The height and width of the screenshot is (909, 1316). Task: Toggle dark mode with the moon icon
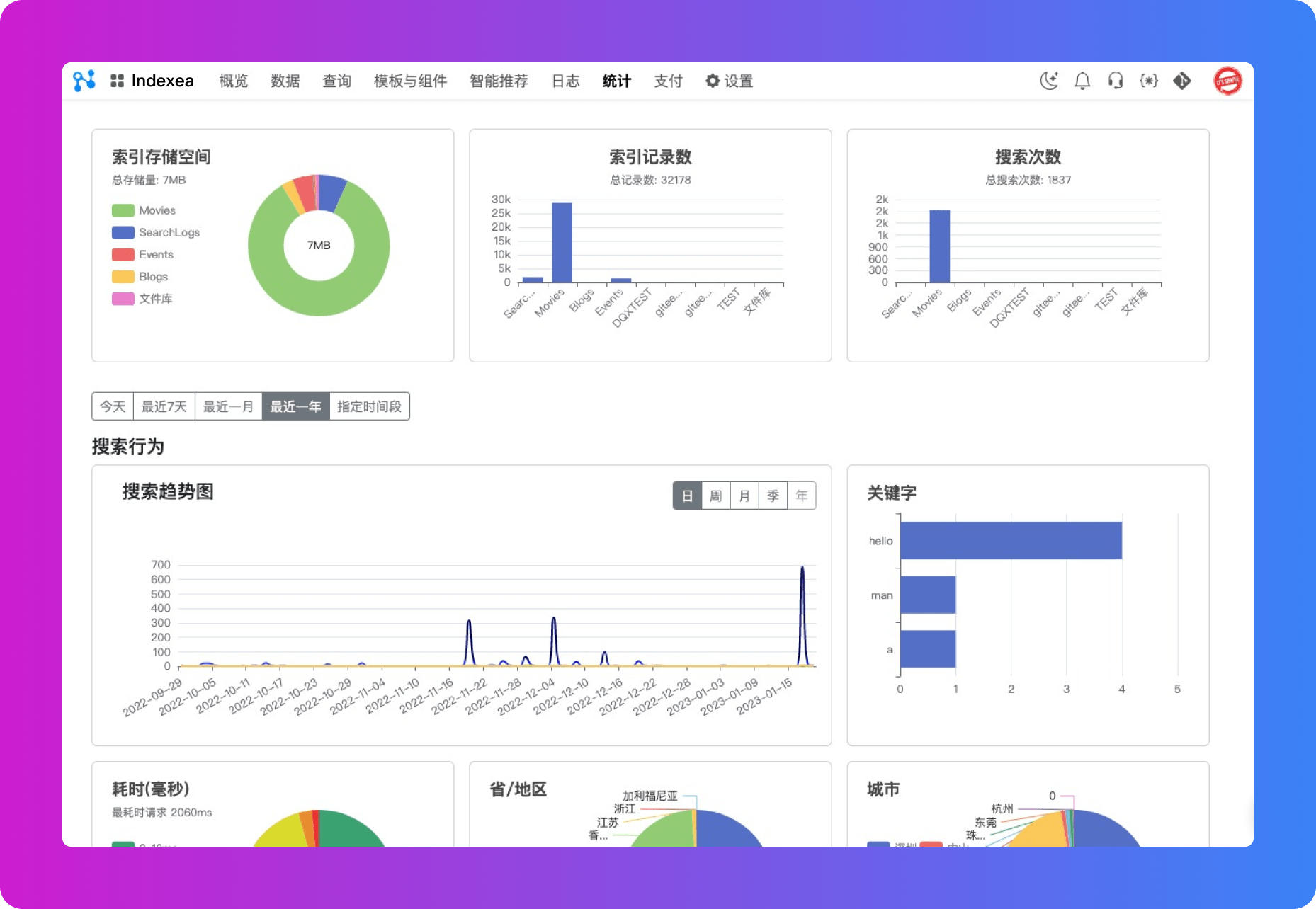click(x=1049, y=81)
